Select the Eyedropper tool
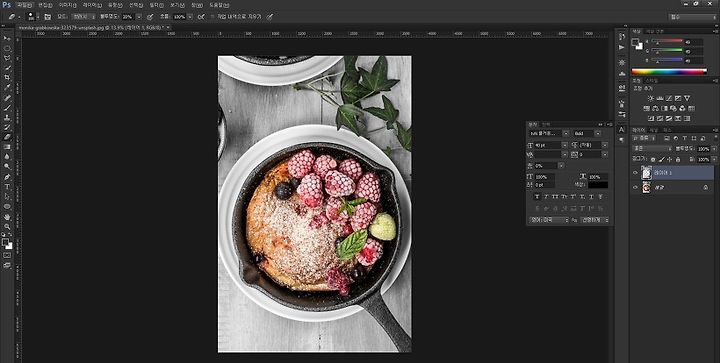The height and width of the screenshot is (363, 720). click(x=7, y=88)
